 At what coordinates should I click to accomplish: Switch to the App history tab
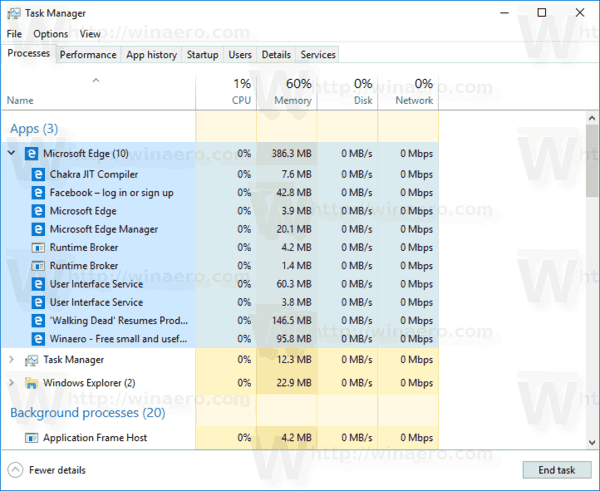152,55
